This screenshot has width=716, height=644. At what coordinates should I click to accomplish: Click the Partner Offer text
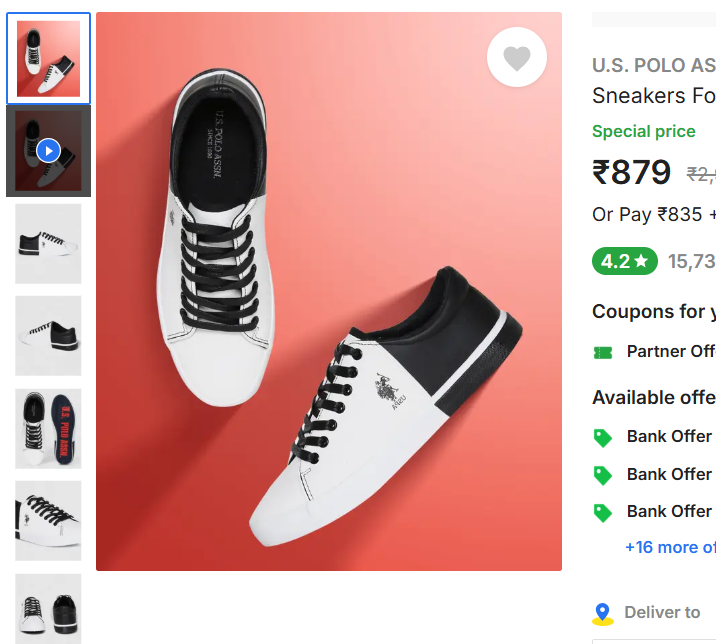670,352
